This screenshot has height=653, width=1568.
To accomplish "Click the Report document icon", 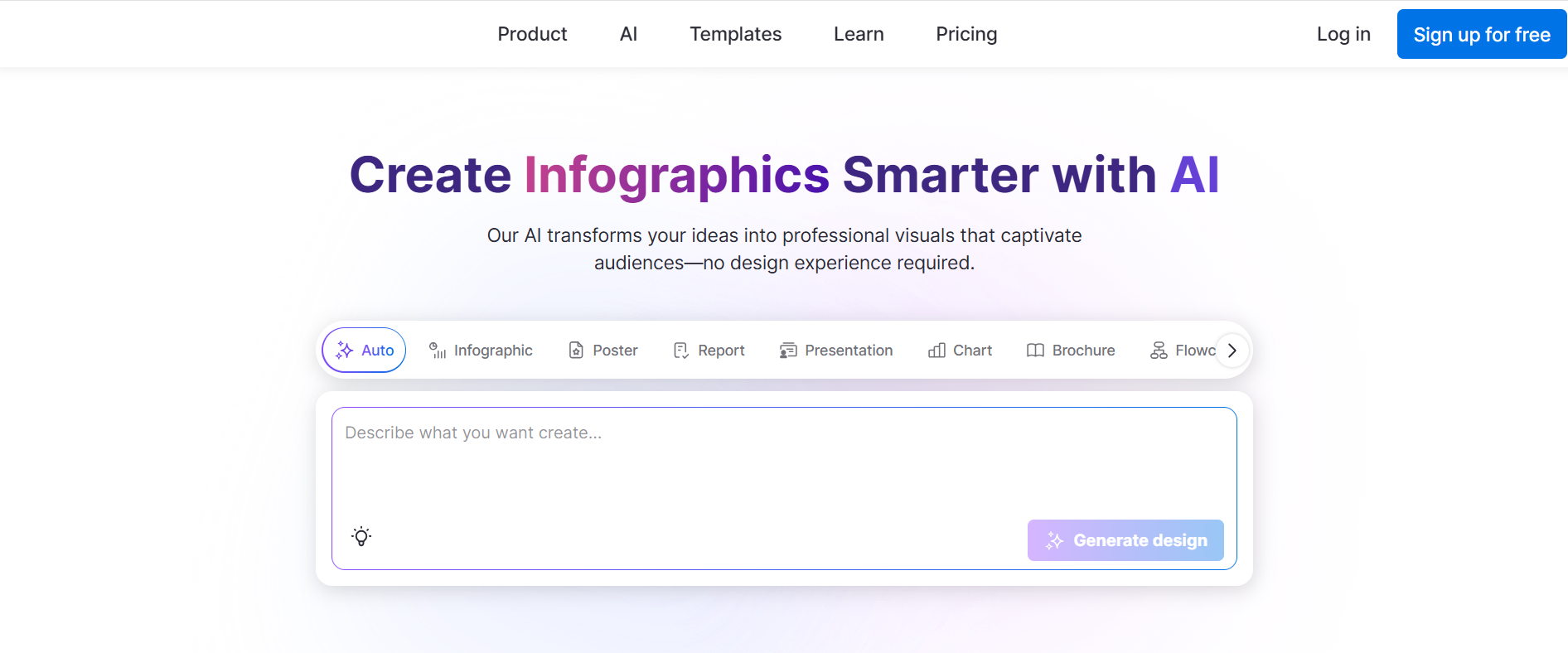I will click(x=681, y=351).
